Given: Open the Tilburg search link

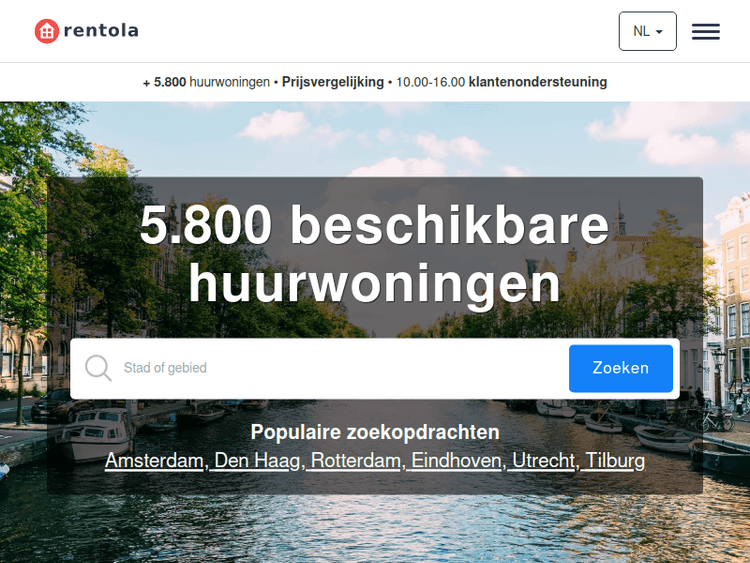Looking at the screenshot, I should click(x=615, y=461).
